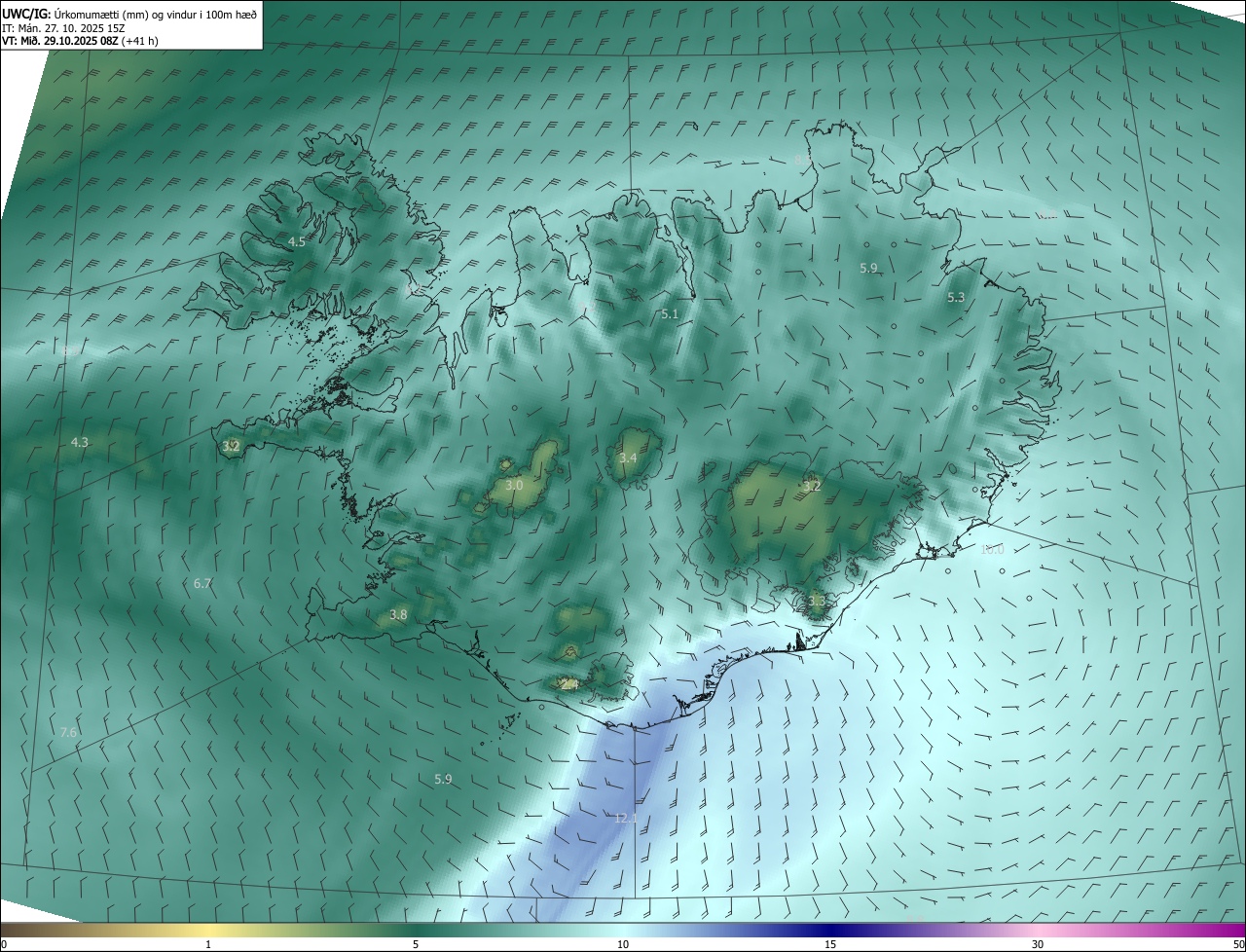Select the 3.4 value label
Viewport: 1246px width, 952px height.
coord(628,458)
